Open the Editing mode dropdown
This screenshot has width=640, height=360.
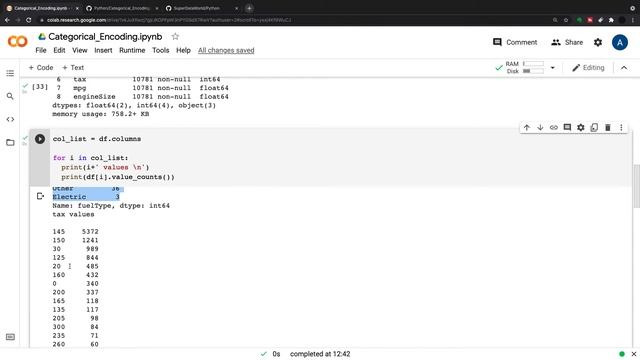588,68
